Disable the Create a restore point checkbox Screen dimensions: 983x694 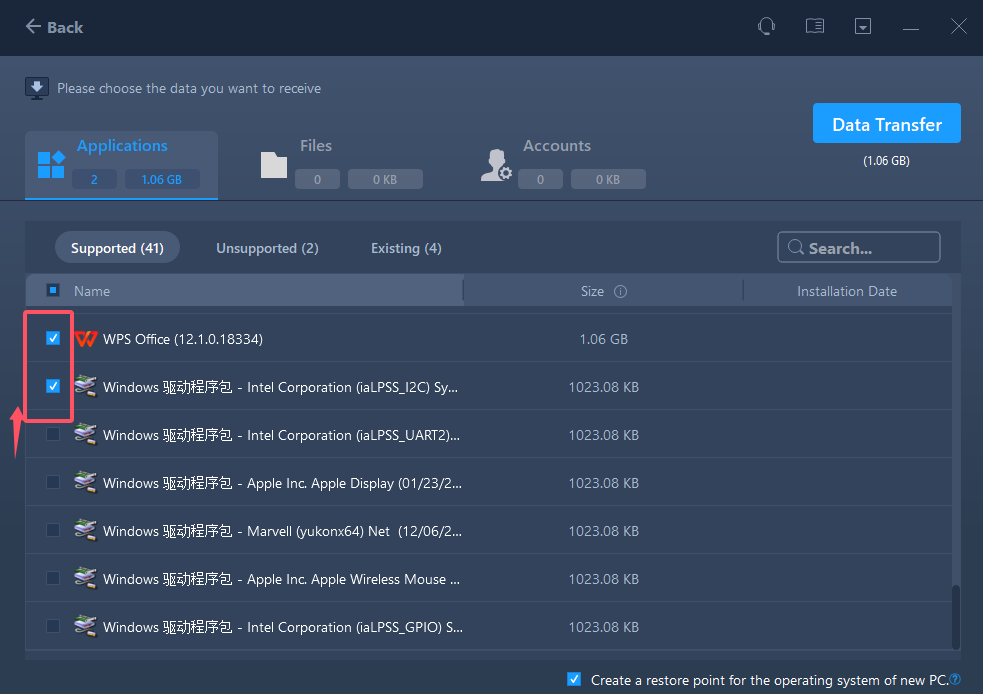574,680
